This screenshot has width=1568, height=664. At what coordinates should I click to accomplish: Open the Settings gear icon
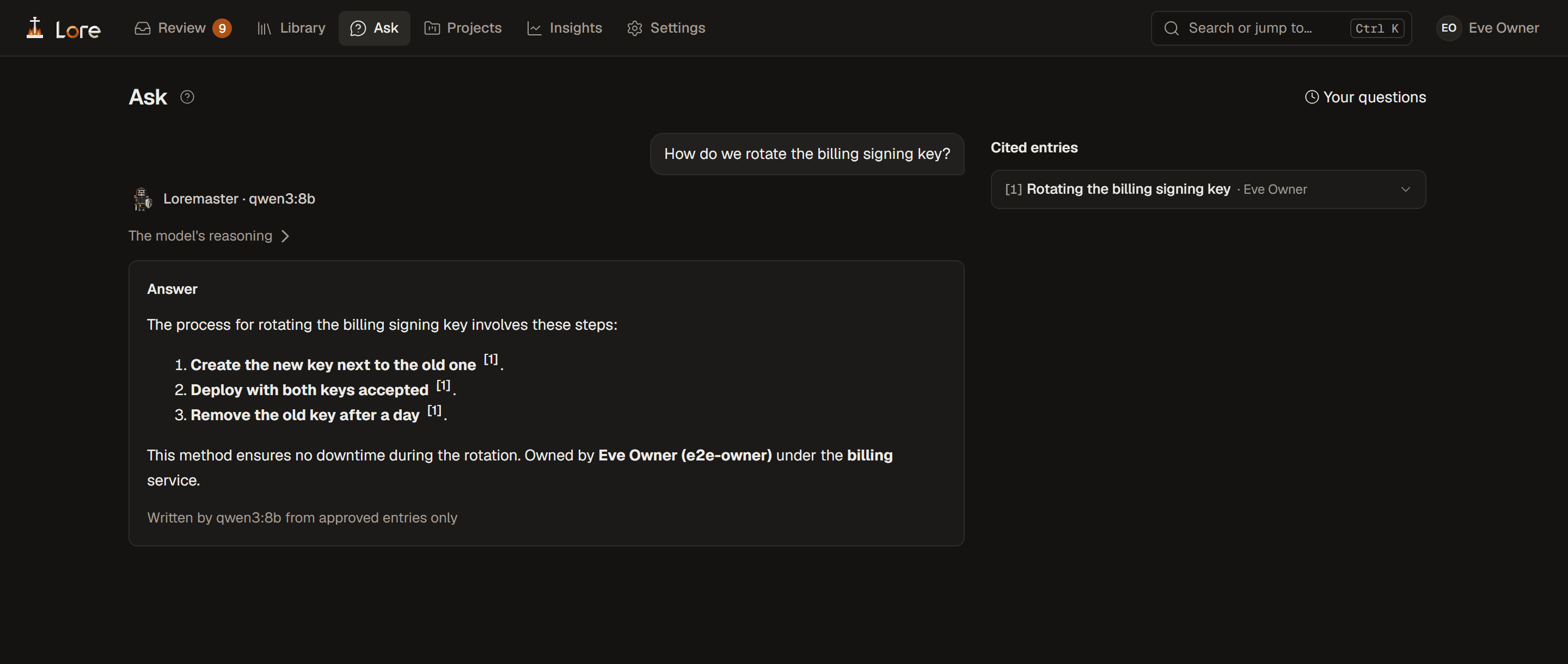635,28
